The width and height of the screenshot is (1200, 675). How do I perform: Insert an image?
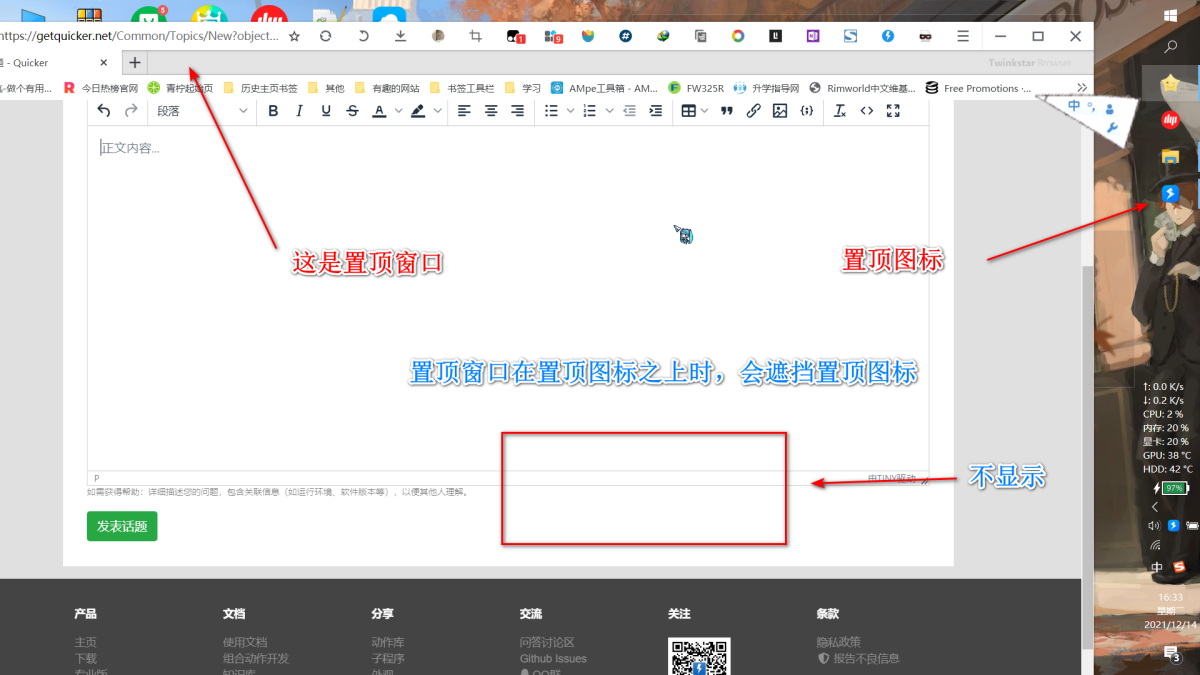[x=780, y=111]
